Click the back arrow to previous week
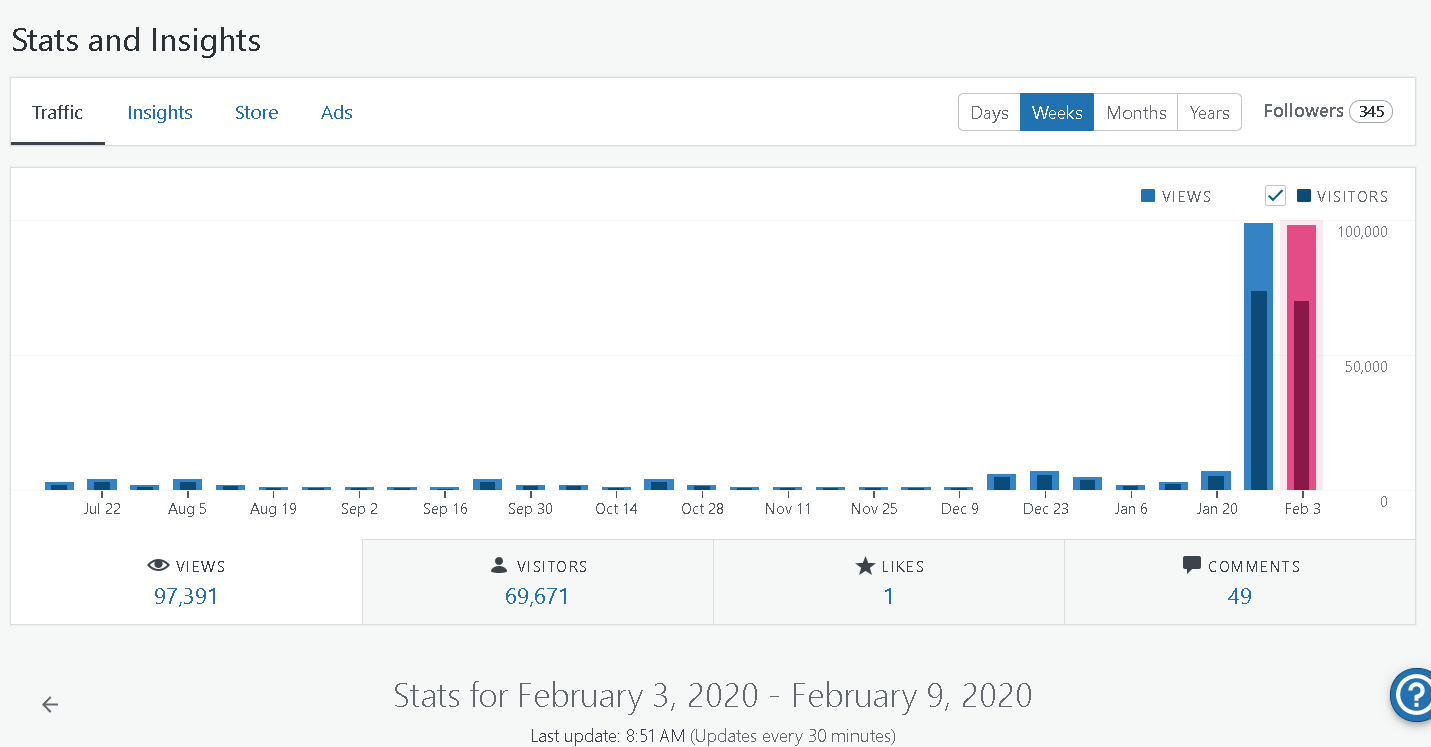 pos(50,705)
